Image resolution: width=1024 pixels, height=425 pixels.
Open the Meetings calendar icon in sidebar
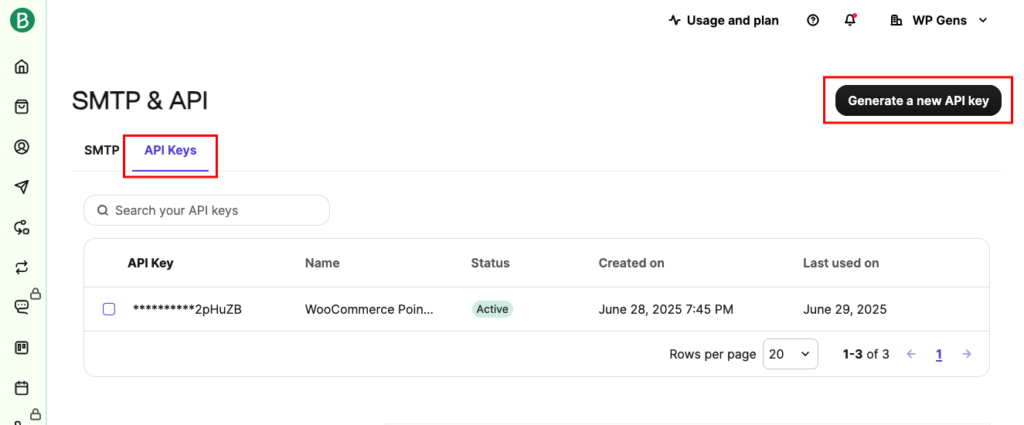click(x=22, y=388)
